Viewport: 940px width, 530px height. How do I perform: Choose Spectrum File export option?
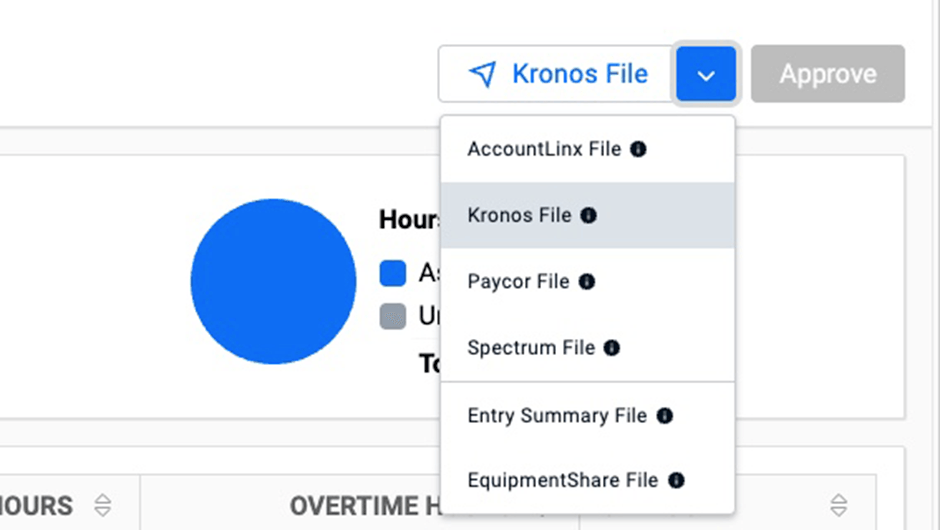point(588,348)
